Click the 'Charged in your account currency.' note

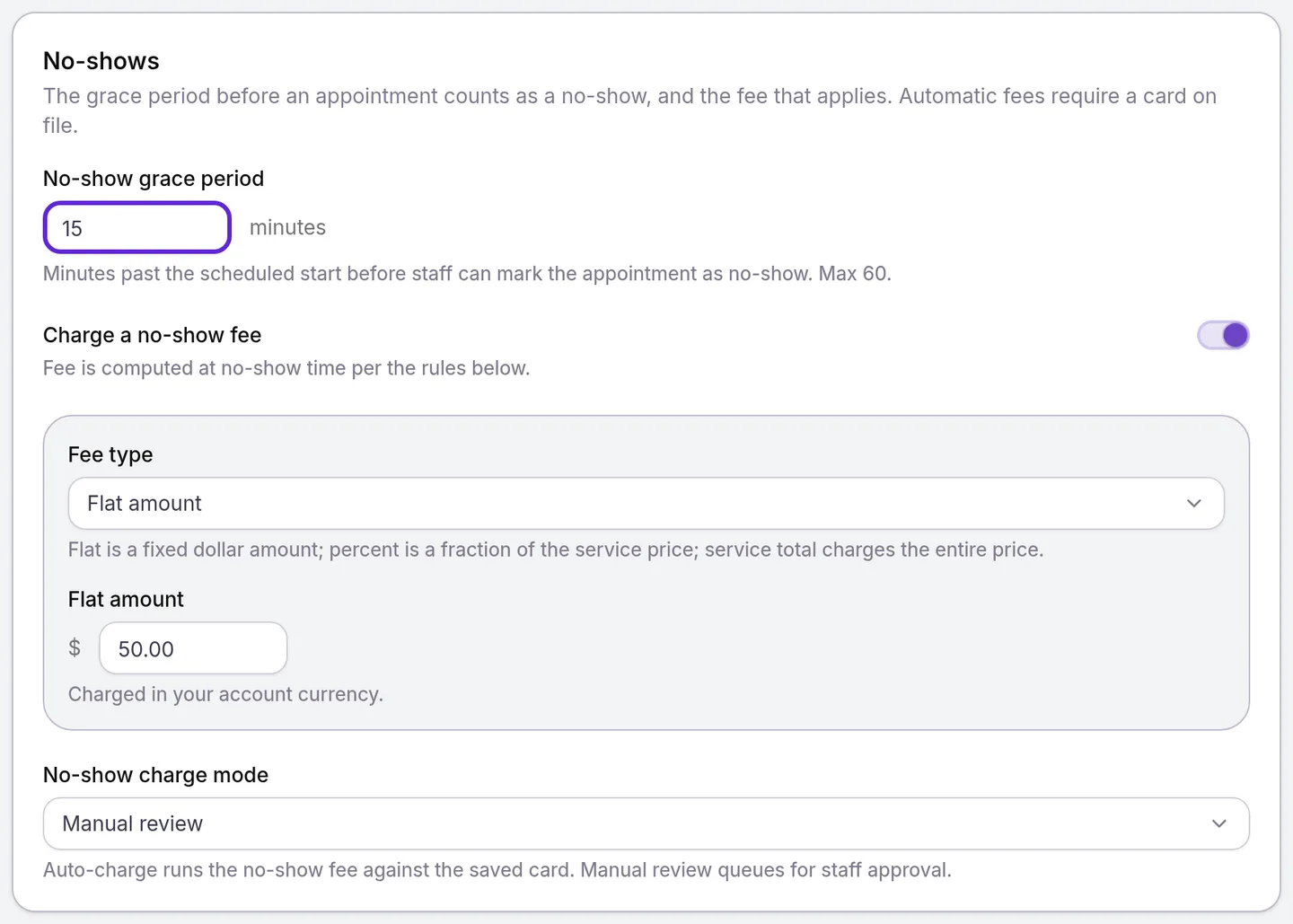pos(225,694)
